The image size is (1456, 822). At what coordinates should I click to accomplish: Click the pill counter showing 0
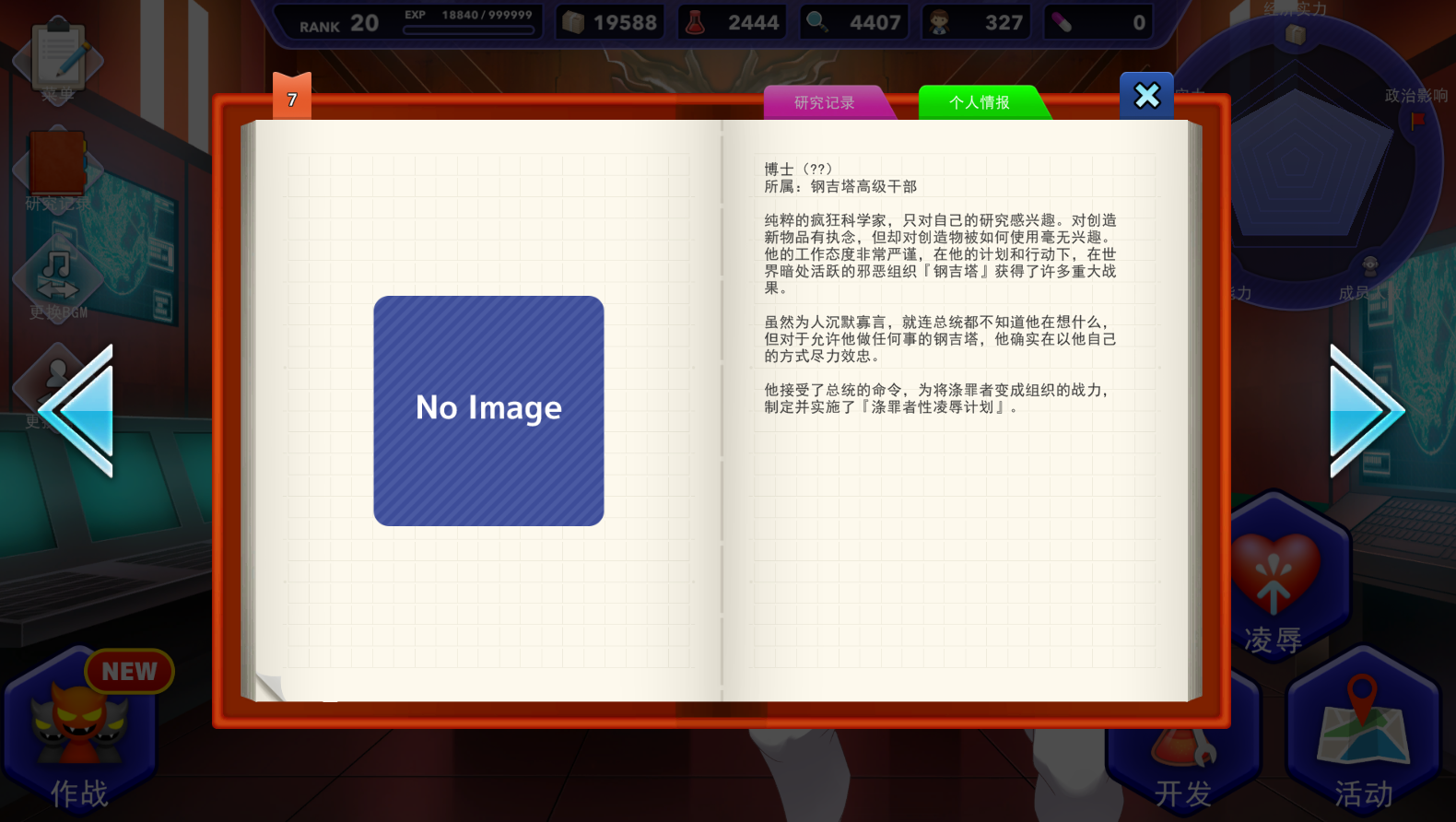point(1099,22)
